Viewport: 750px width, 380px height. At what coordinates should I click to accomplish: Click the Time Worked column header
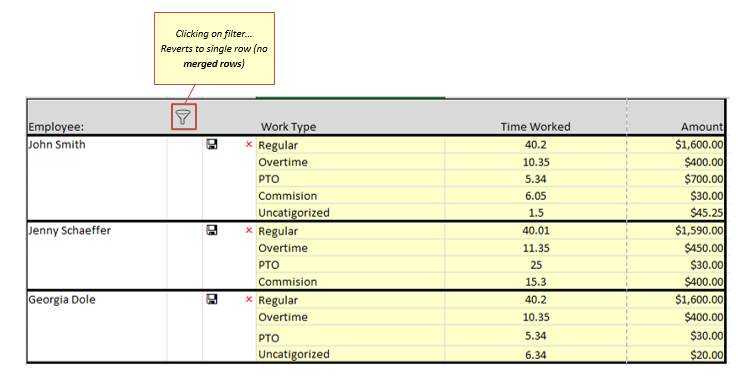tap(535, 127)
